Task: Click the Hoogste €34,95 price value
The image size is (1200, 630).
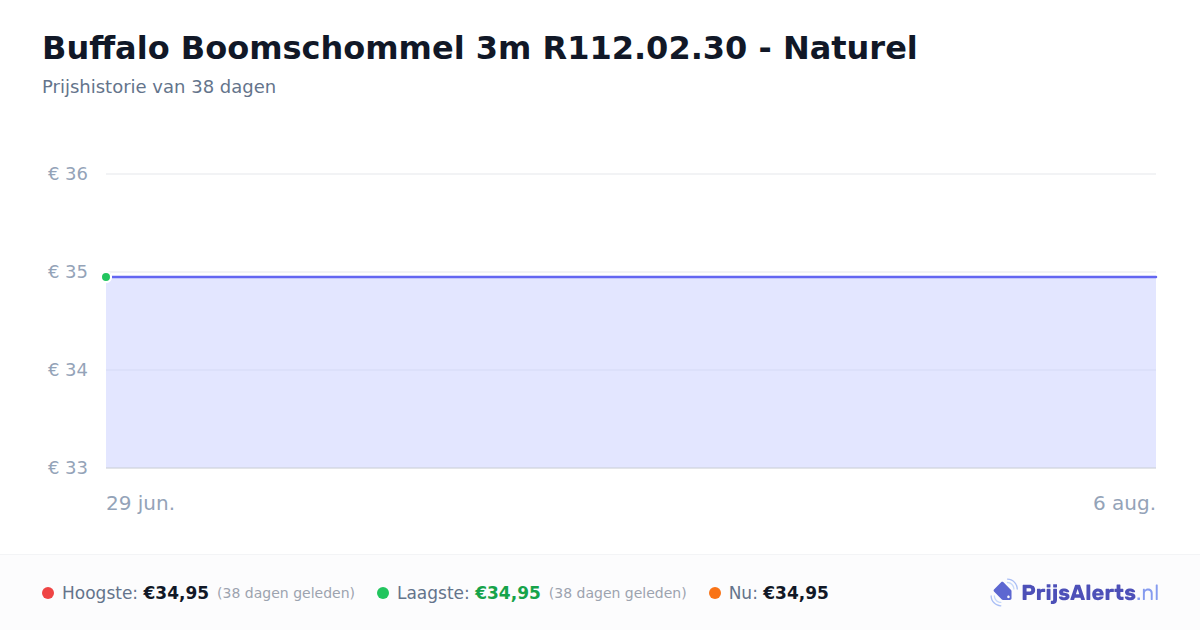Action: click(176, 593)
